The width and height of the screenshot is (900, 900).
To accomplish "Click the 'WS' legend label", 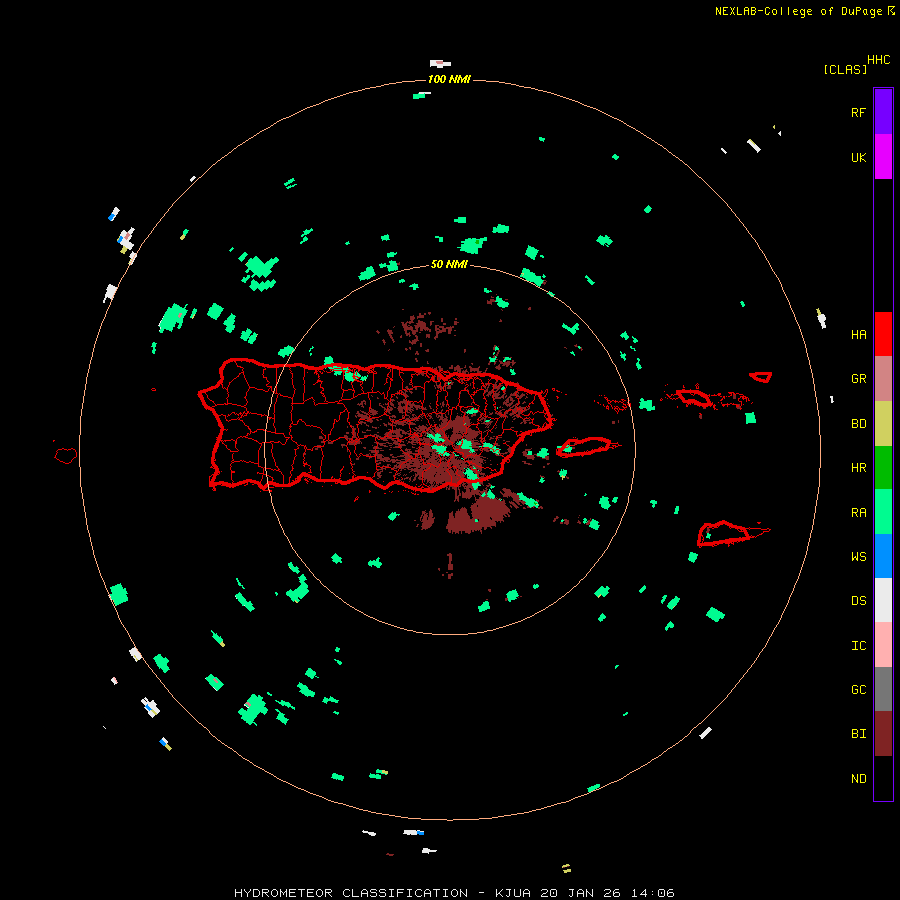I will pyautogui.click(x=858, y=557).
